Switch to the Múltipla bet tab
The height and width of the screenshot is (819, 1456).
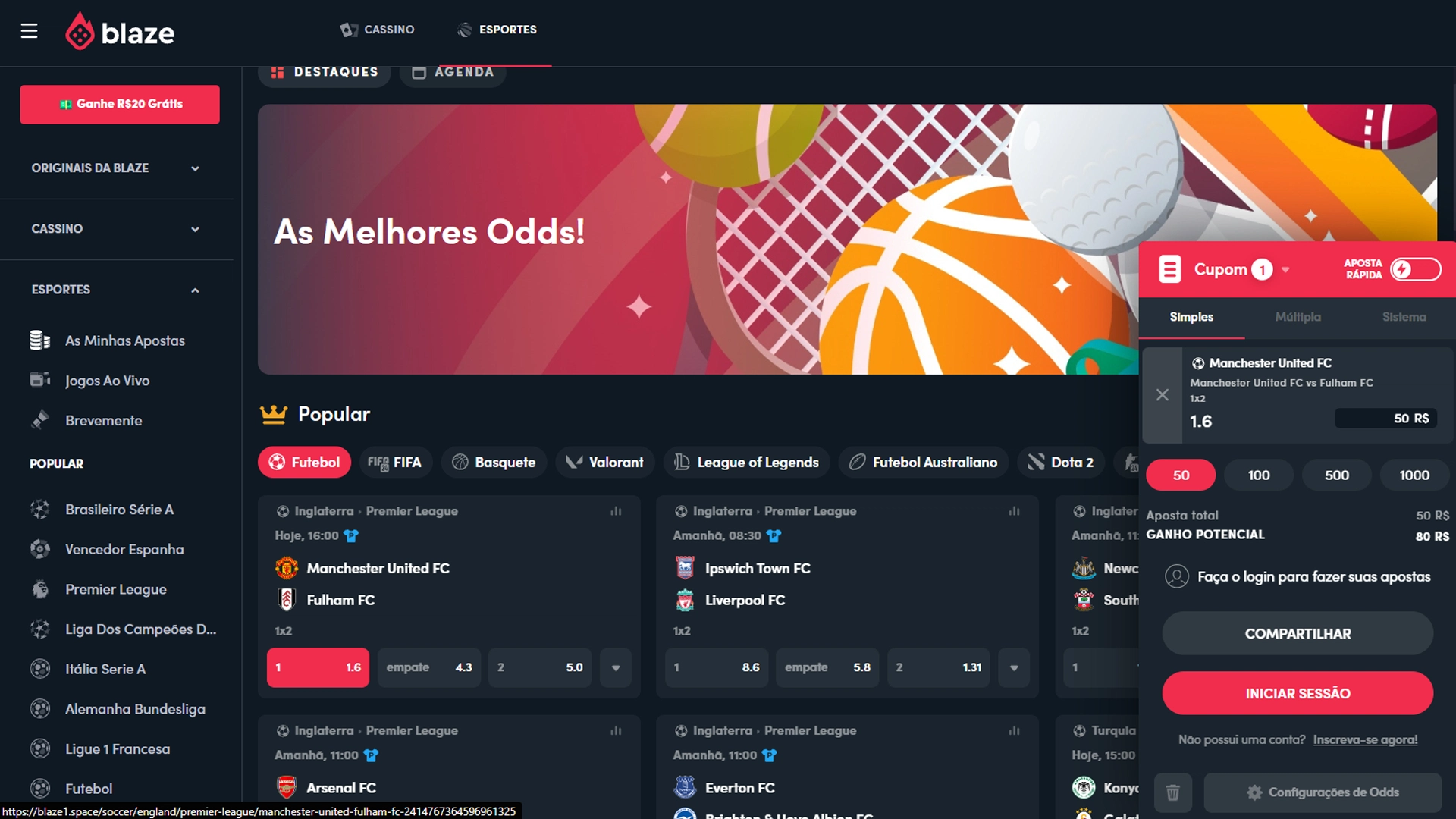[x=1298, y=317]
